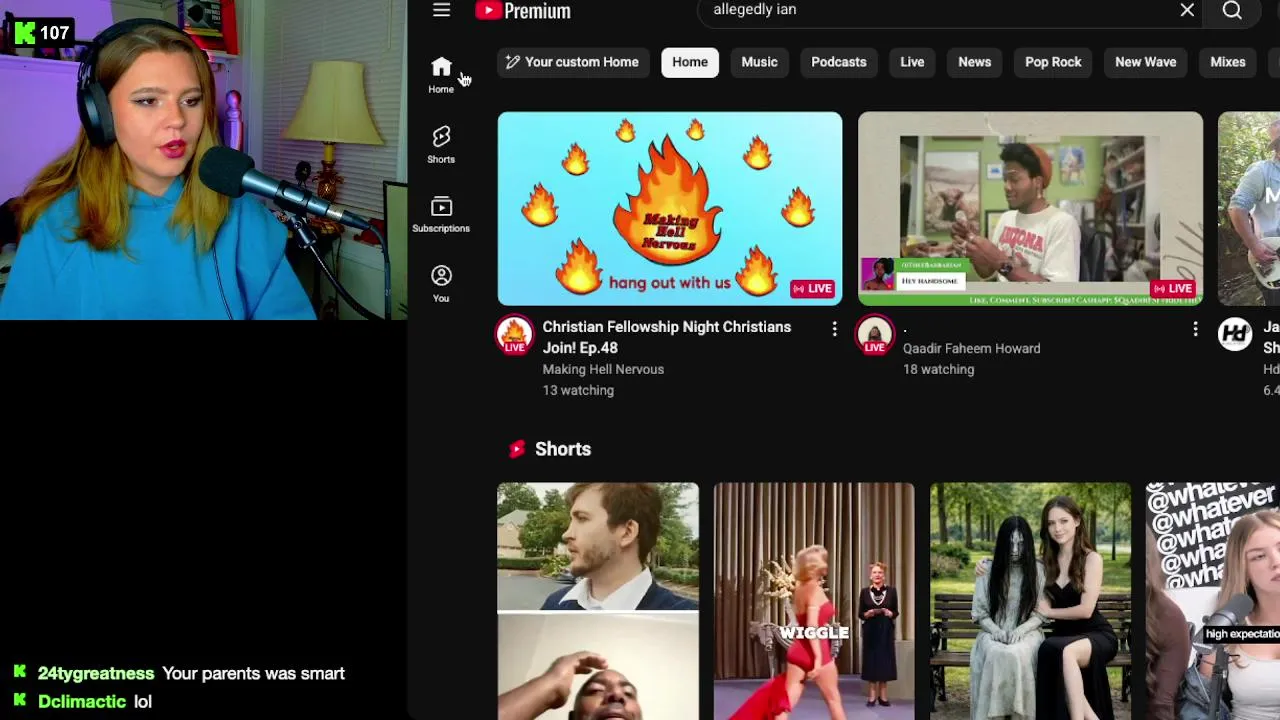Select the Podcasts filter chip

point(839,62)
